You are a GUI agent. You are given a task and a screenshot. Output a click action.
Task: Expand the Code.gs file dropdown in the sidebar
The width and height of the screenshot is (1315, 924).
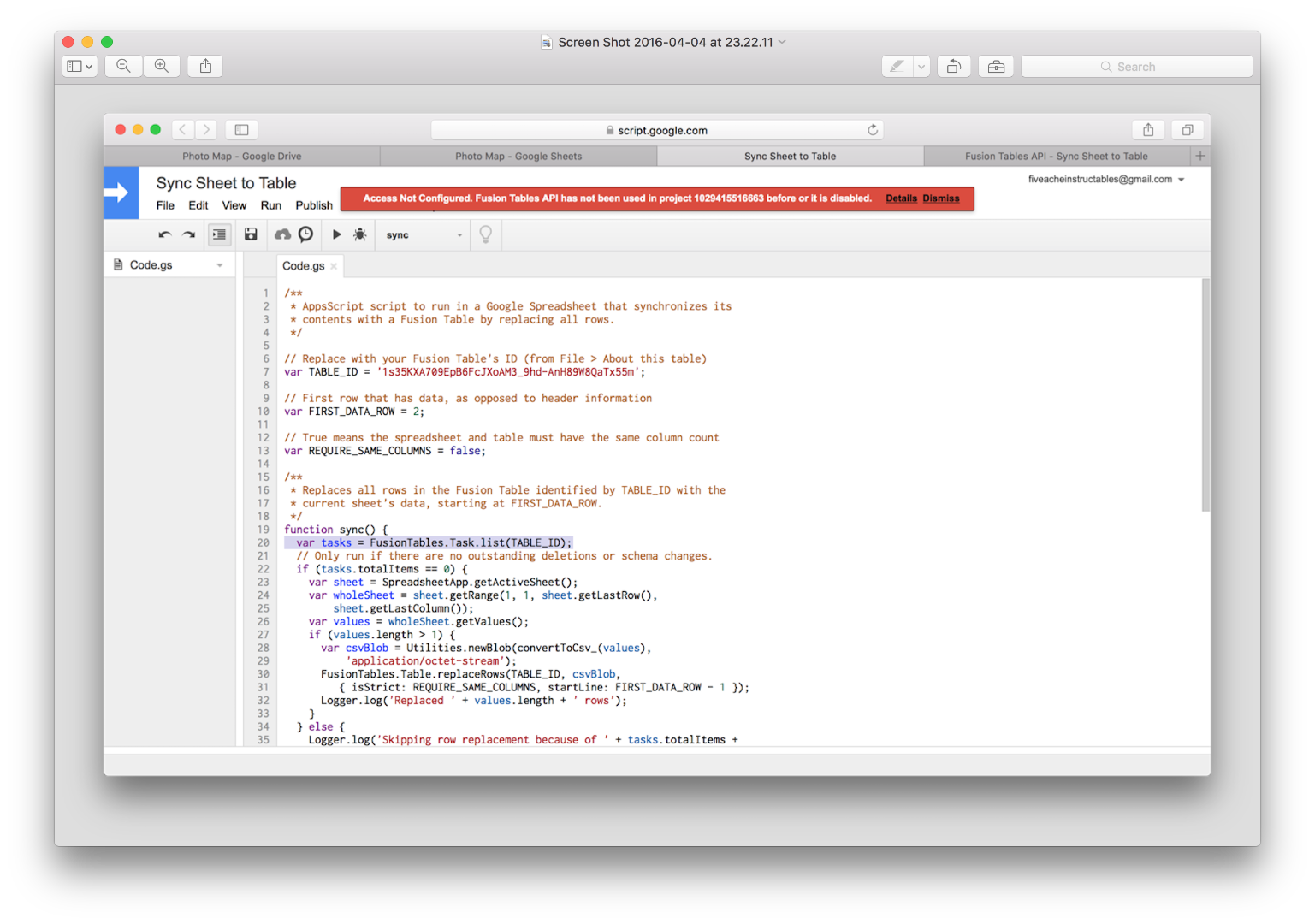coord(221,264)
